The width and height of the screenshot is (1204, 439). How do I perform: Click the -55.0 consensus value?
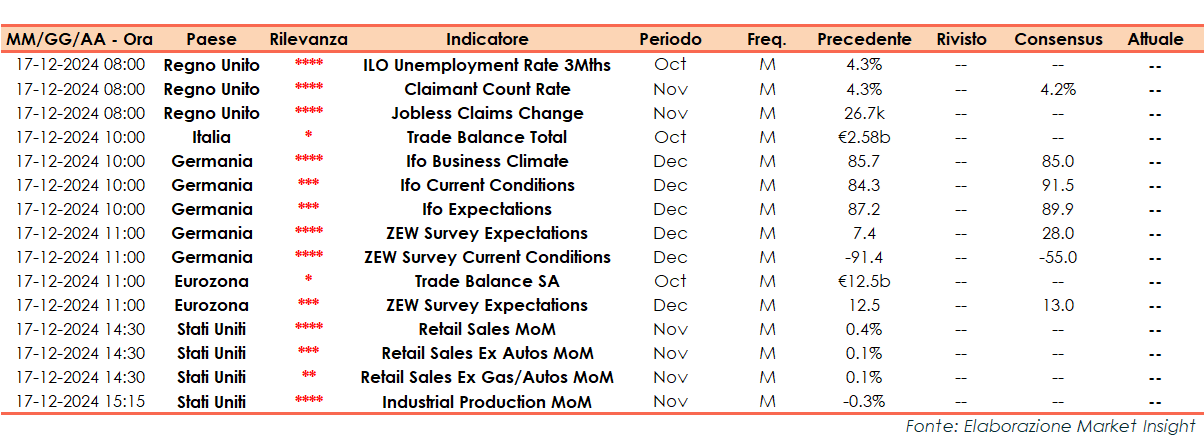pos(1058,257)
